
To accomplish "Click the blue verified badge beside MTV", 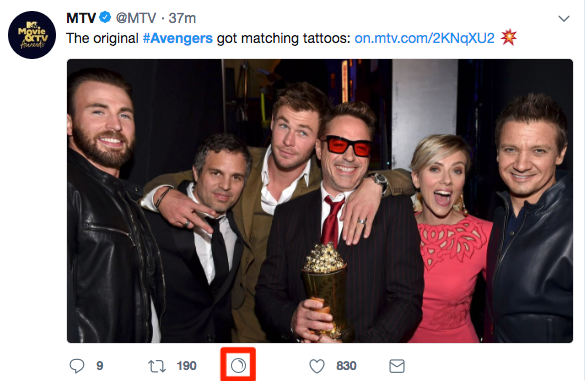I will 105,17.
